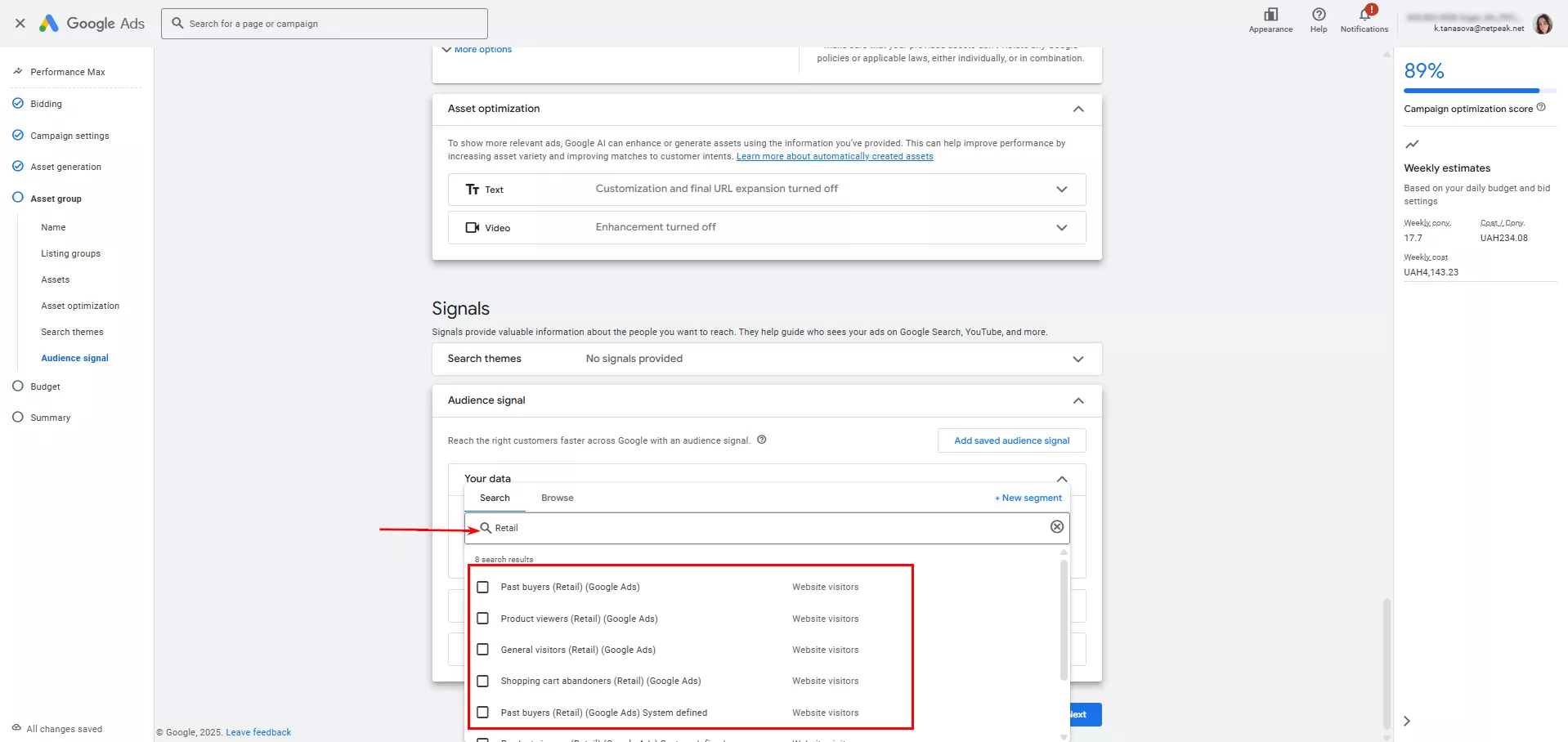Open the Notifications bell
Viewport: 1568px width, 742px height.
point(1364,15)
